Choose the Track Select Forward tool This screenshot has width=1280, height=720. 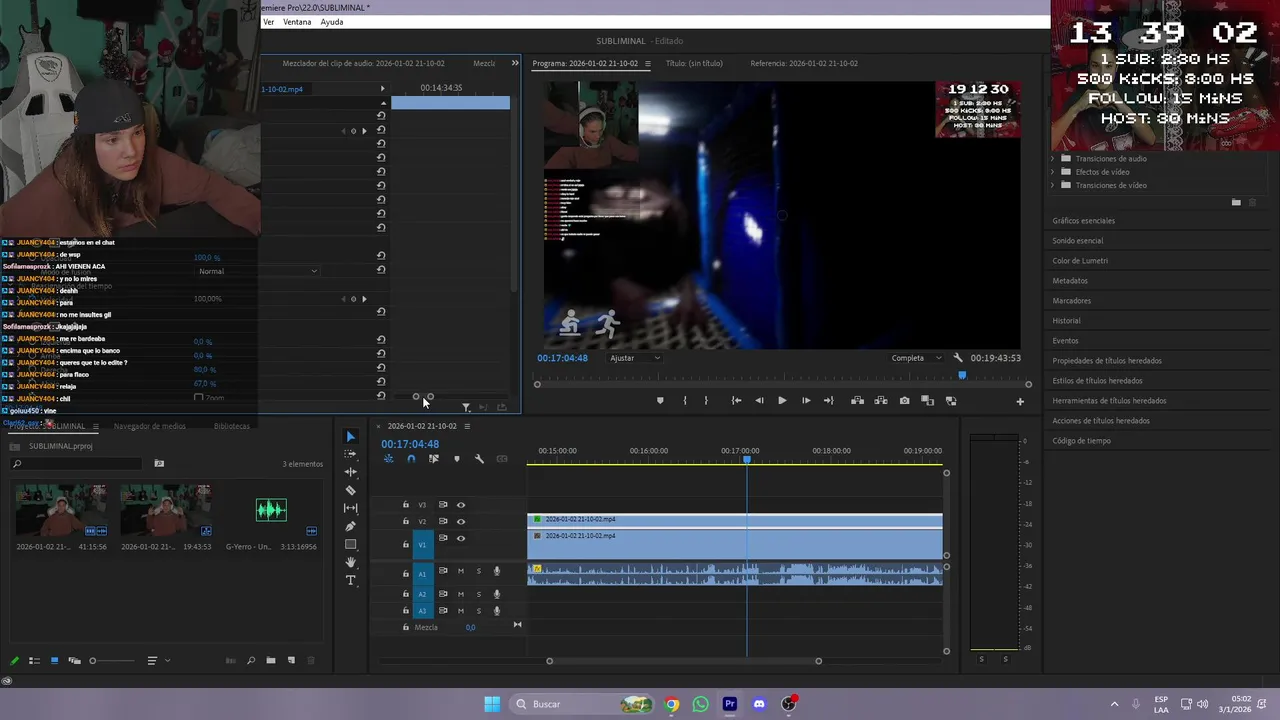(350, 454)
